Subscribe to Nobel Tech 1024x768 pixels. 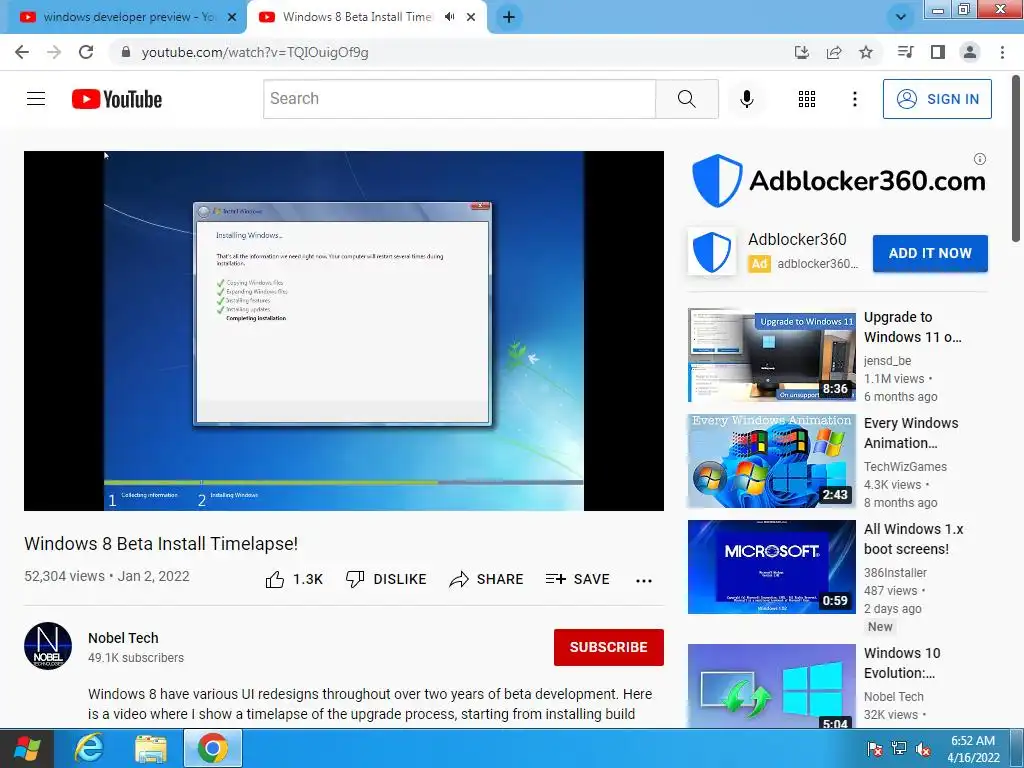point(609,647)
